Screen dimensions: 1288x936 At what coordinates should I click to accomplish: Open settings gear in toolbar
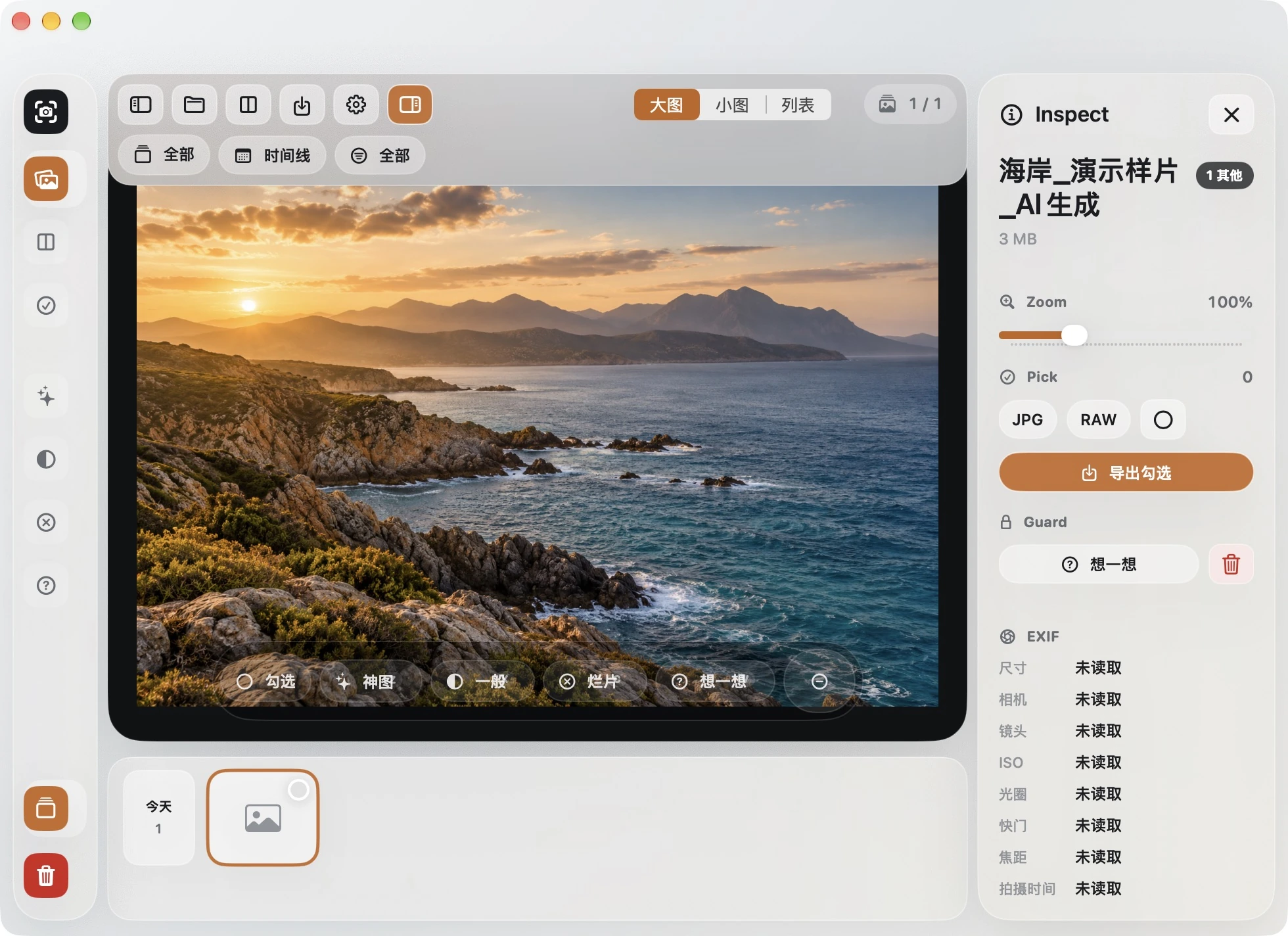pos(356,105)
